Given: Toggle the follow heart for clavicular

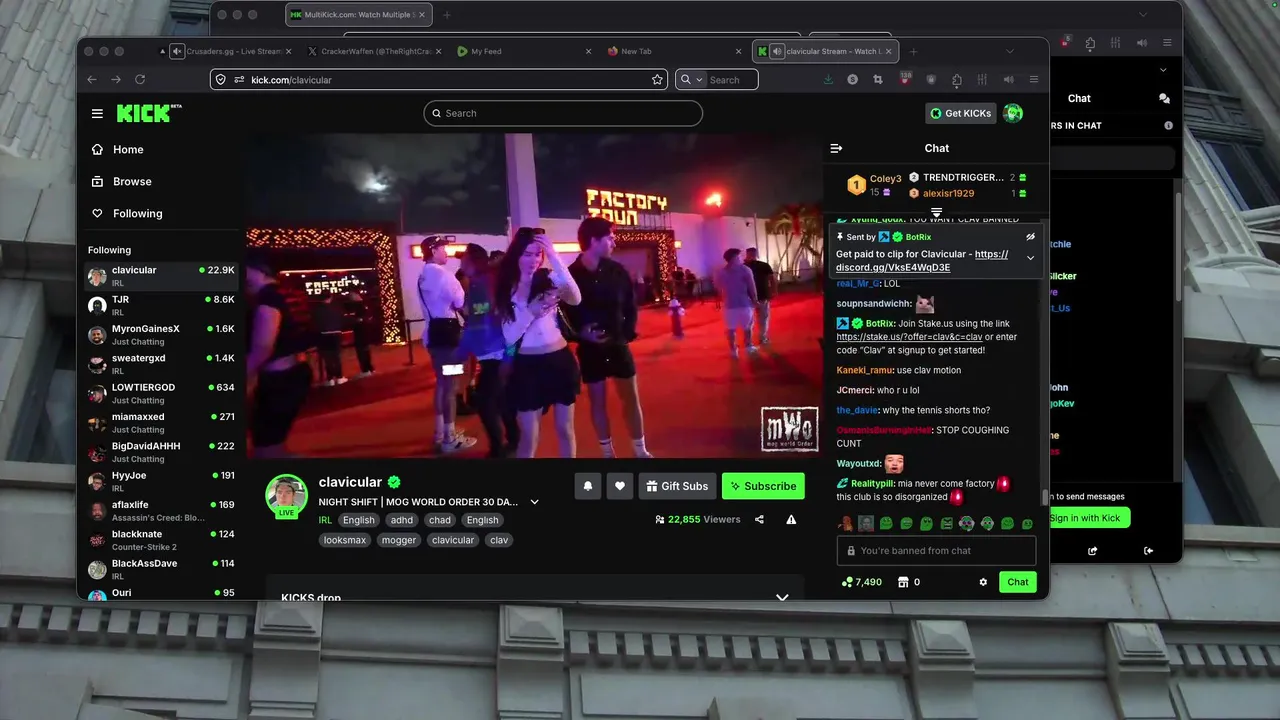Looking at the screenshot, I should (x=620, y=486).
